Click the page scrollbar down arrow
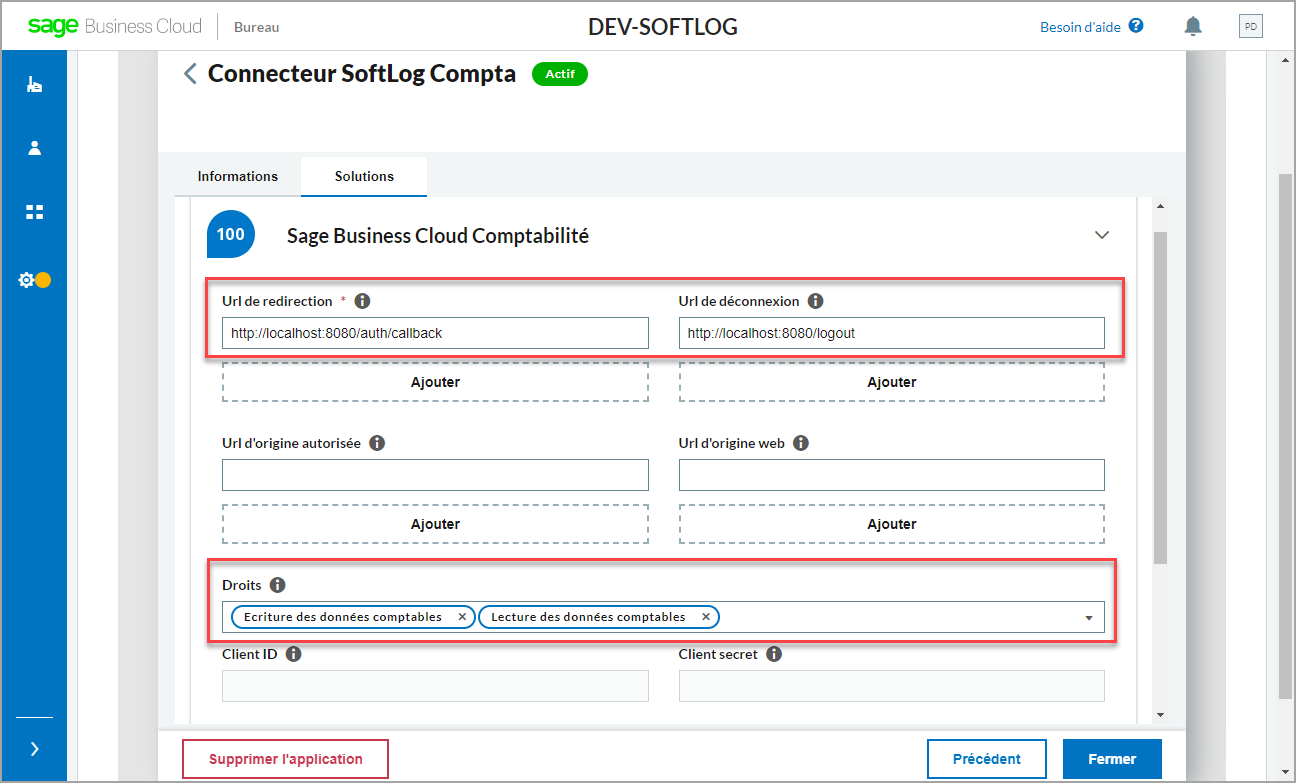Viewport: 1296px width, 783px height. (x=1285, y=770)
